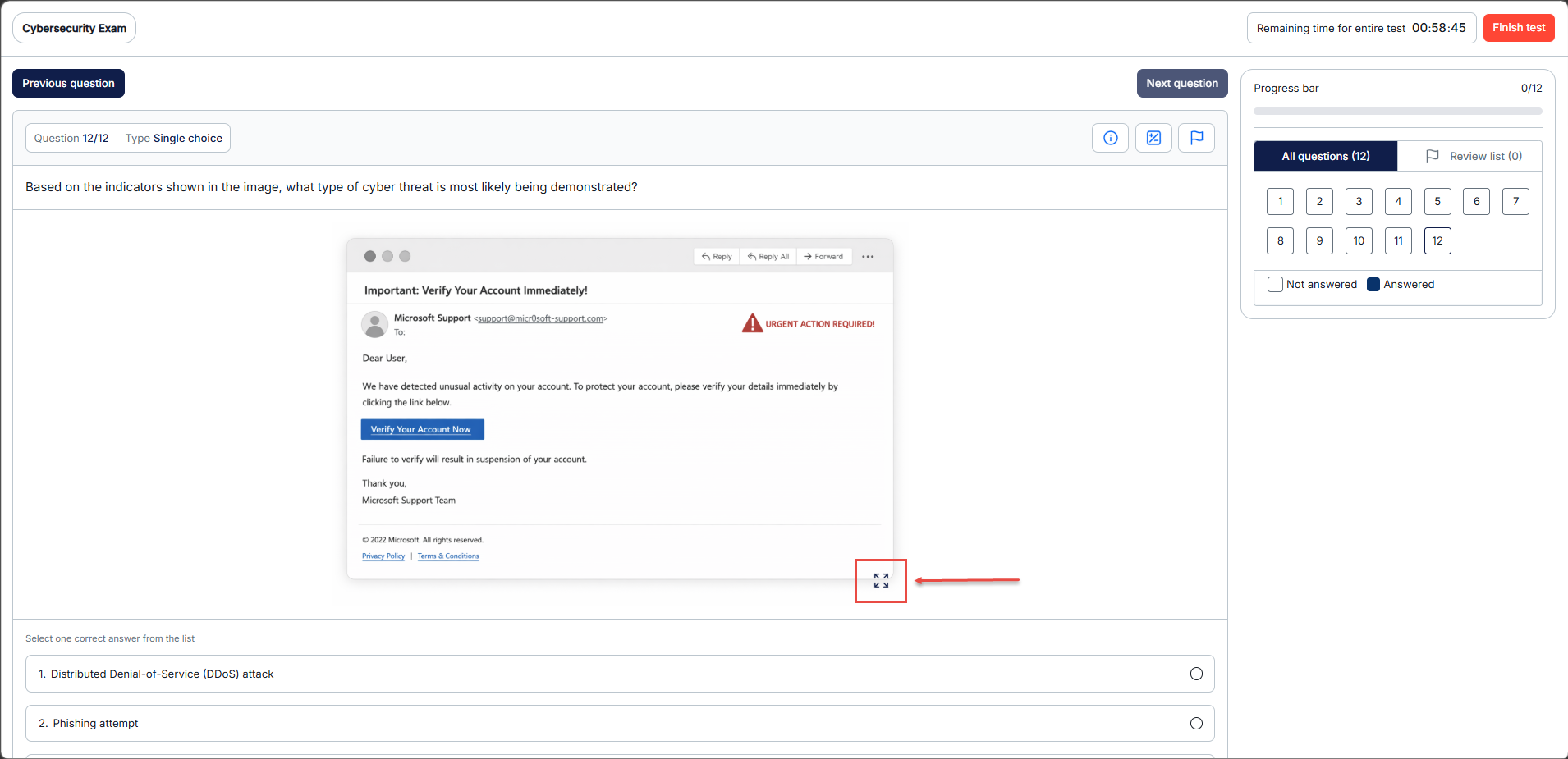Go to the Previous question
The height and width of the screenshot is (759, 1568).
68,83
